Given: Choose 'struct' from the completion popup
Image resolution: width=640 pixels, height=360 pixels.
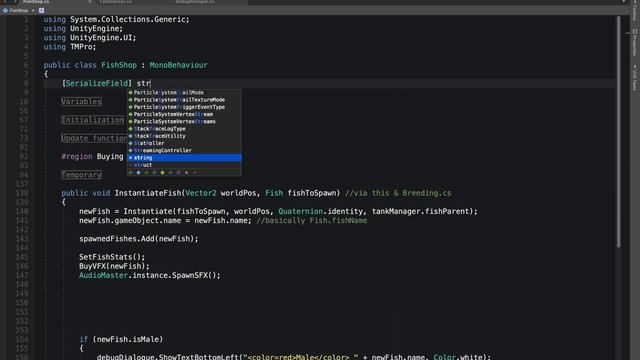Looking at the screenshot, I should (x=184, y=165).
